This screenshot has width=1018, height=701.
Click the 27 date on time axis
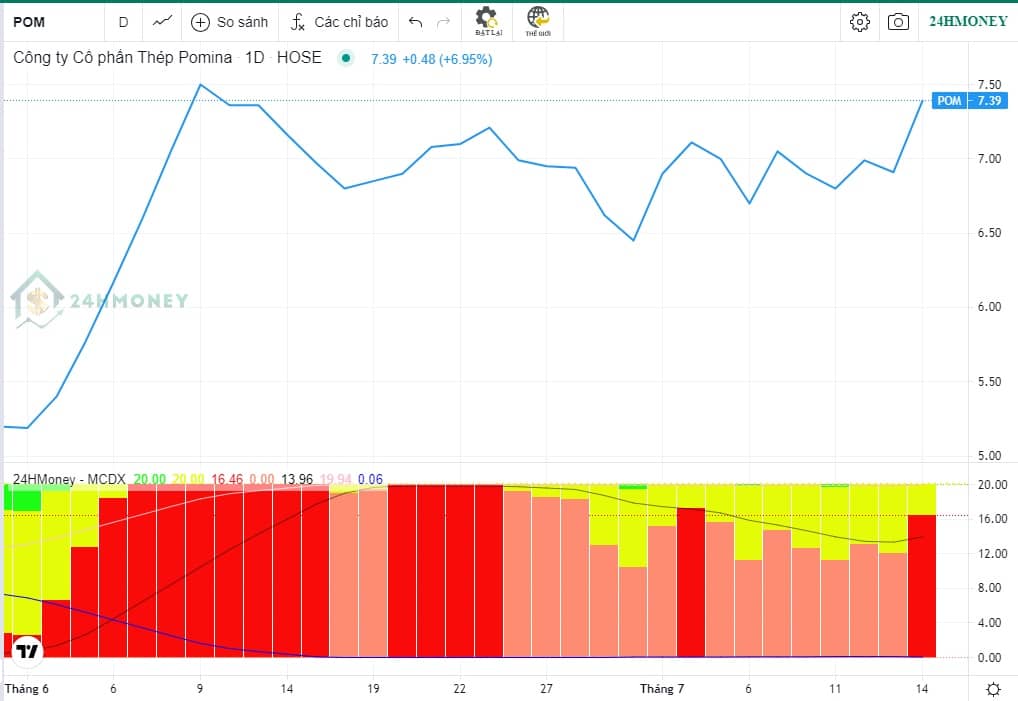click(x=547, y=689)
